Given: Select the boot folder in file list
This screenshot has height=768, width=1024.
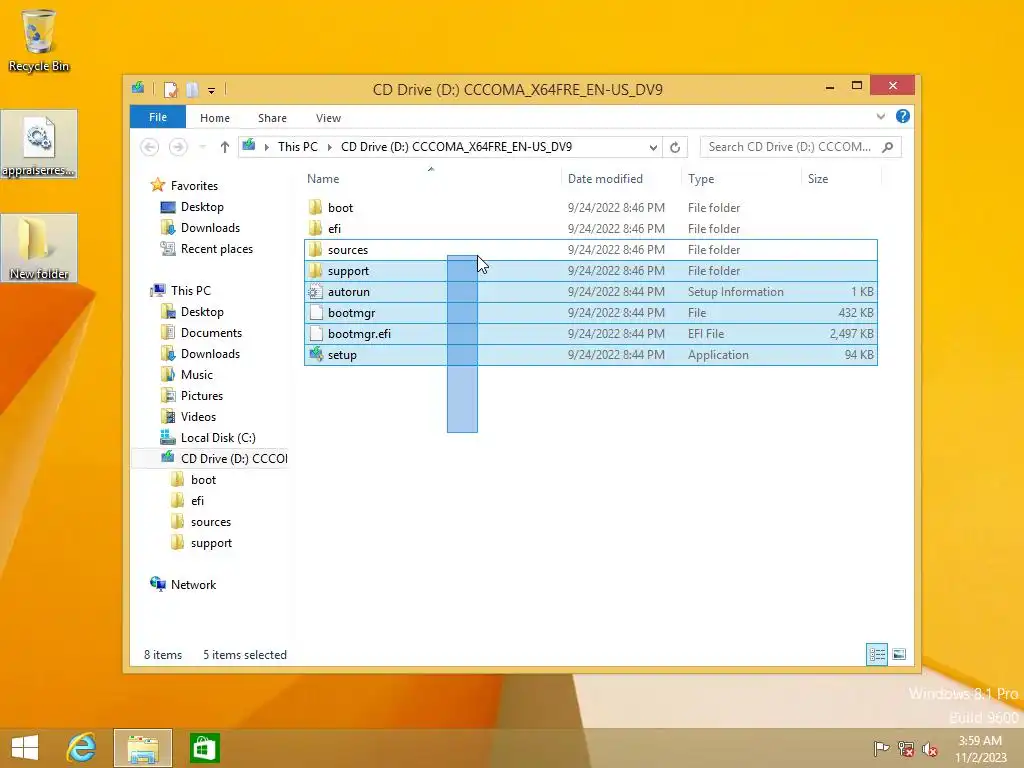Looking at the screenshot, I should pos(590,208).
